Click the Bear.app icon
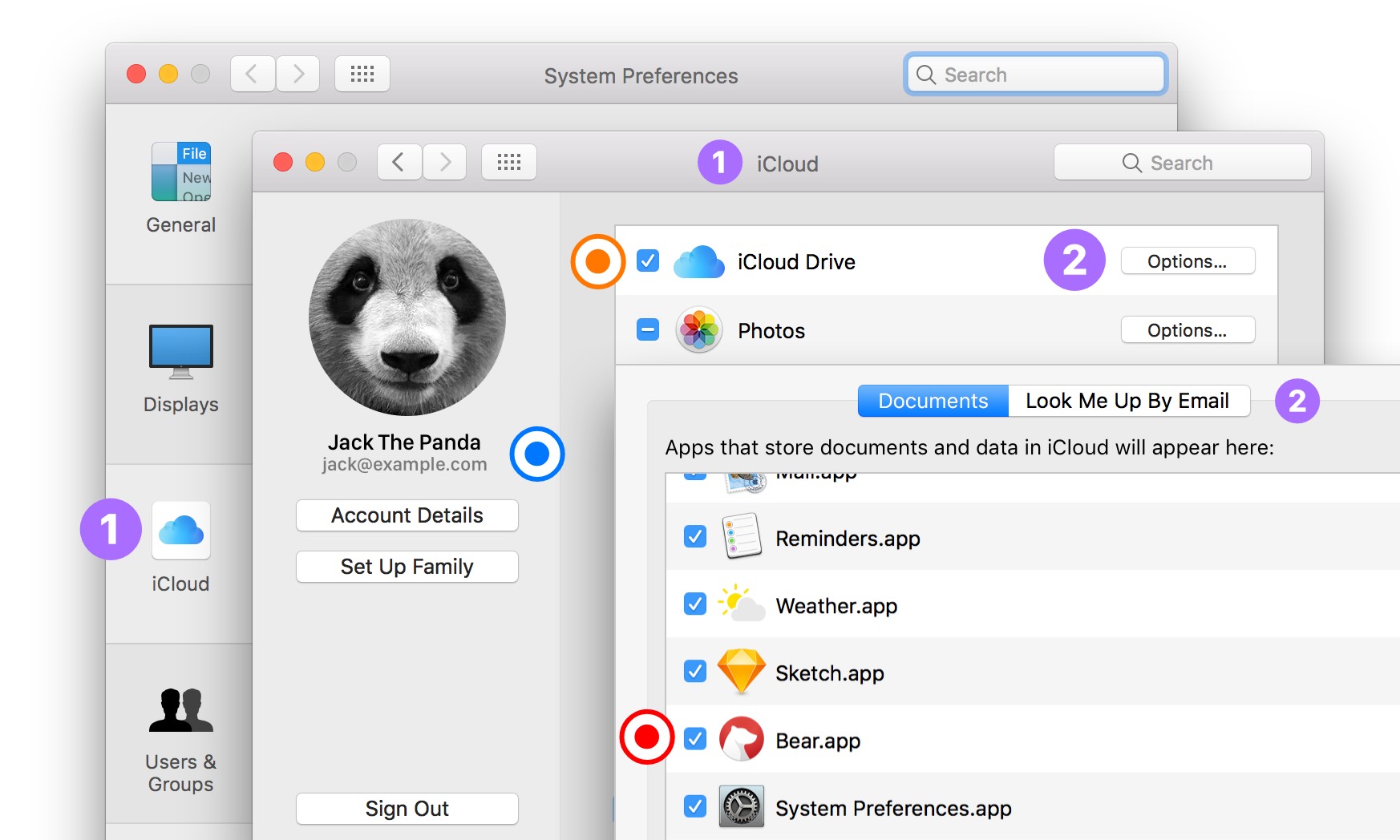The width and height of the screenshot is (1400, 840). (x=742, y=740)
